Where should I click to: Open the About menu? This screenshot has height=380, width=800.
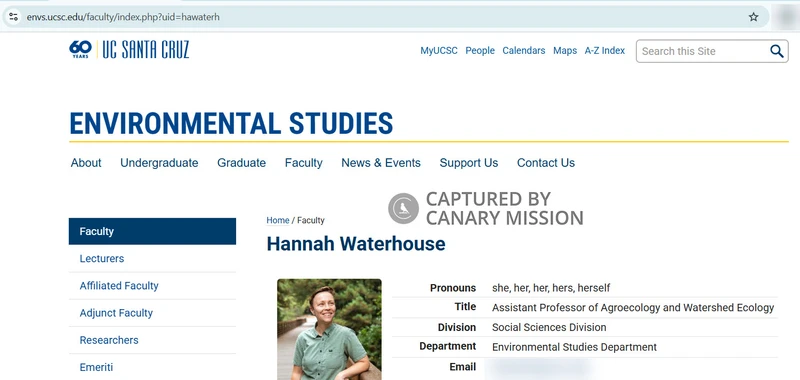(x=86, y=163)
